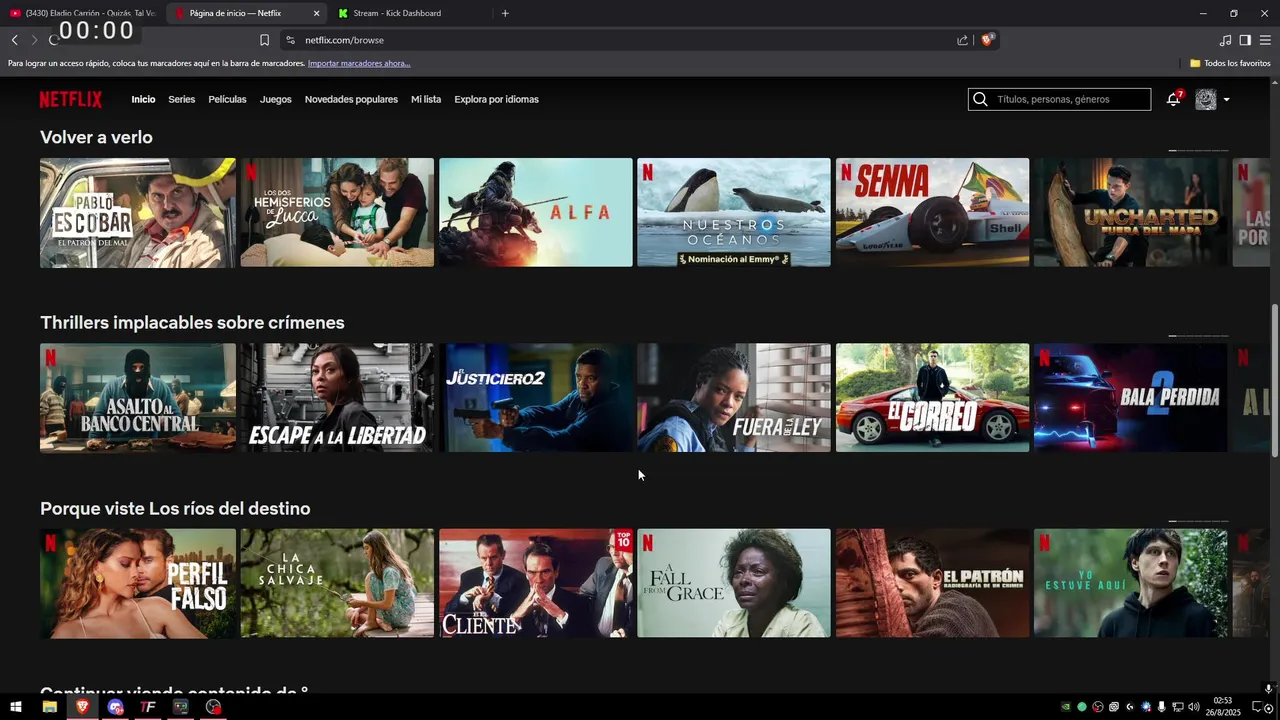Click the Volver a verlo row heading
1280x720 pixels.
96,137
